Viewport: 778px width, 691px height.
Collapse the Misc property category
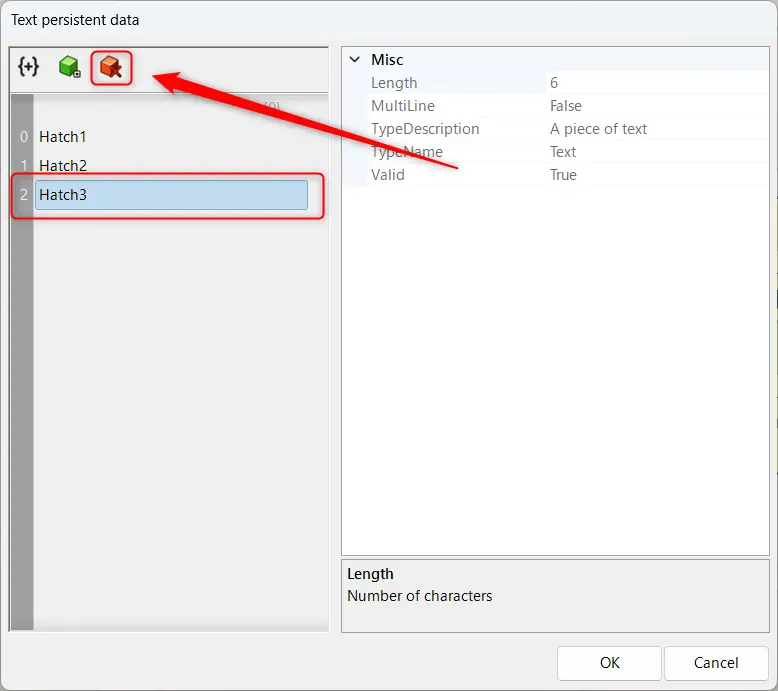(354, 60)
